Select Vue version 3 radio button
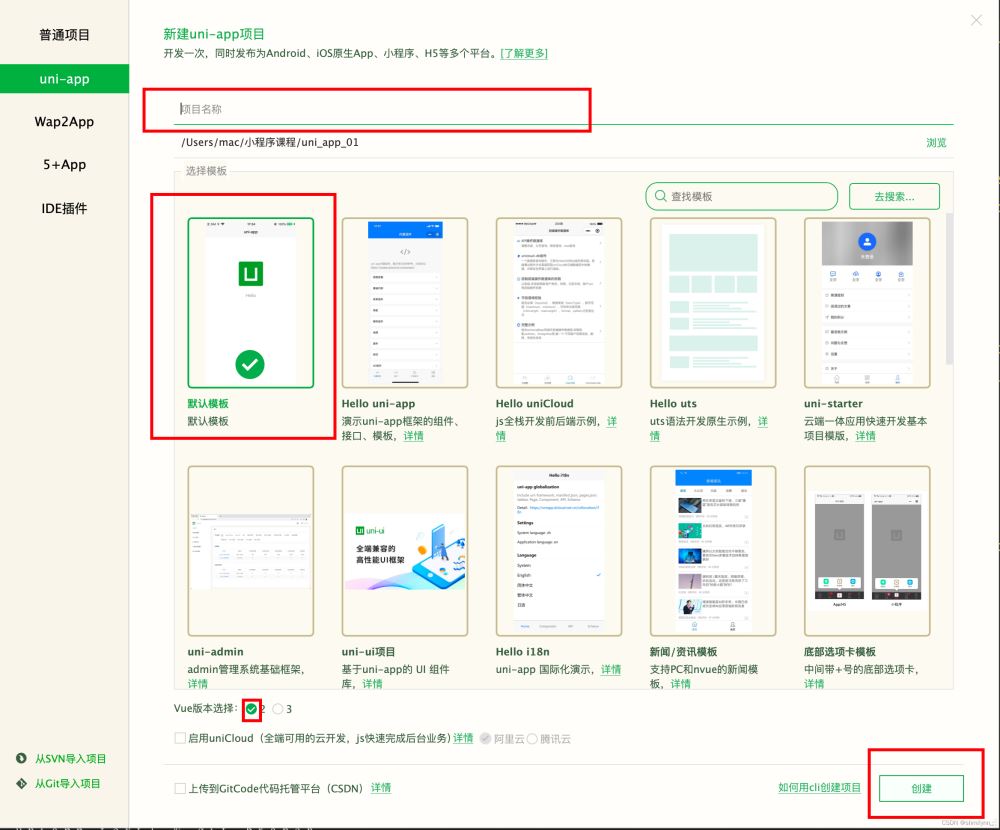This screenshot has height=830, width=1000. (x=278, y=709)
